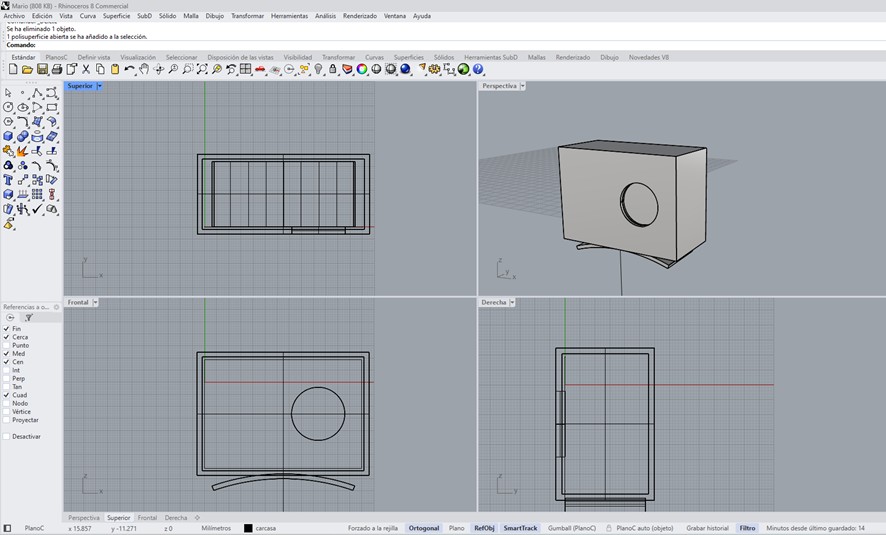Choose the Circle tool in sidebar
The width and height of the screenshot is (886, 535).
click(9, 108)
